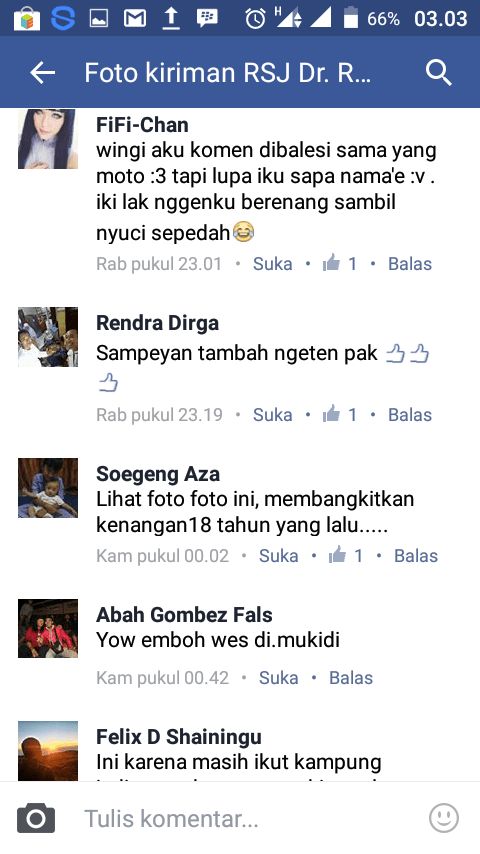Tap the Gmail notification icon in status bar
The width and height of the screenshot is (480, 854).
(x=135, y=19)
